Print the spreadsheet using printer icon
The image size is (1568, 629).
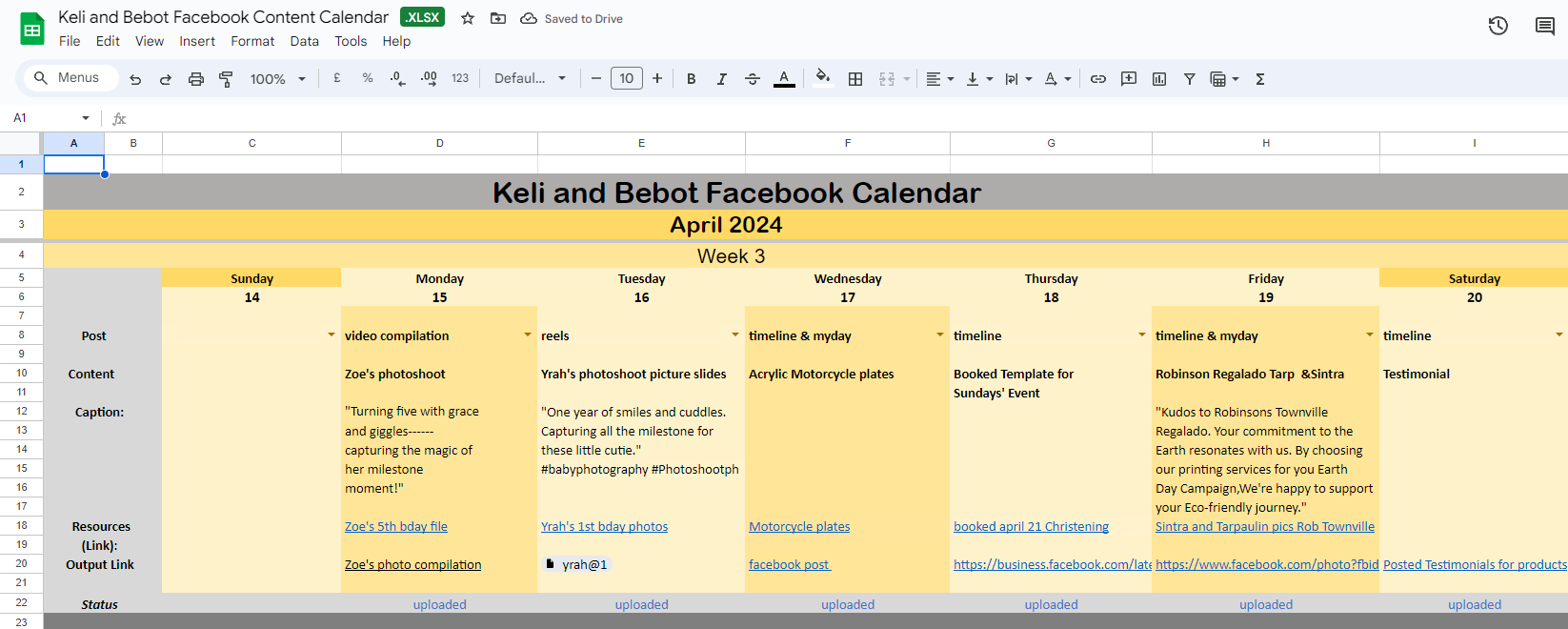click(196, 79)
